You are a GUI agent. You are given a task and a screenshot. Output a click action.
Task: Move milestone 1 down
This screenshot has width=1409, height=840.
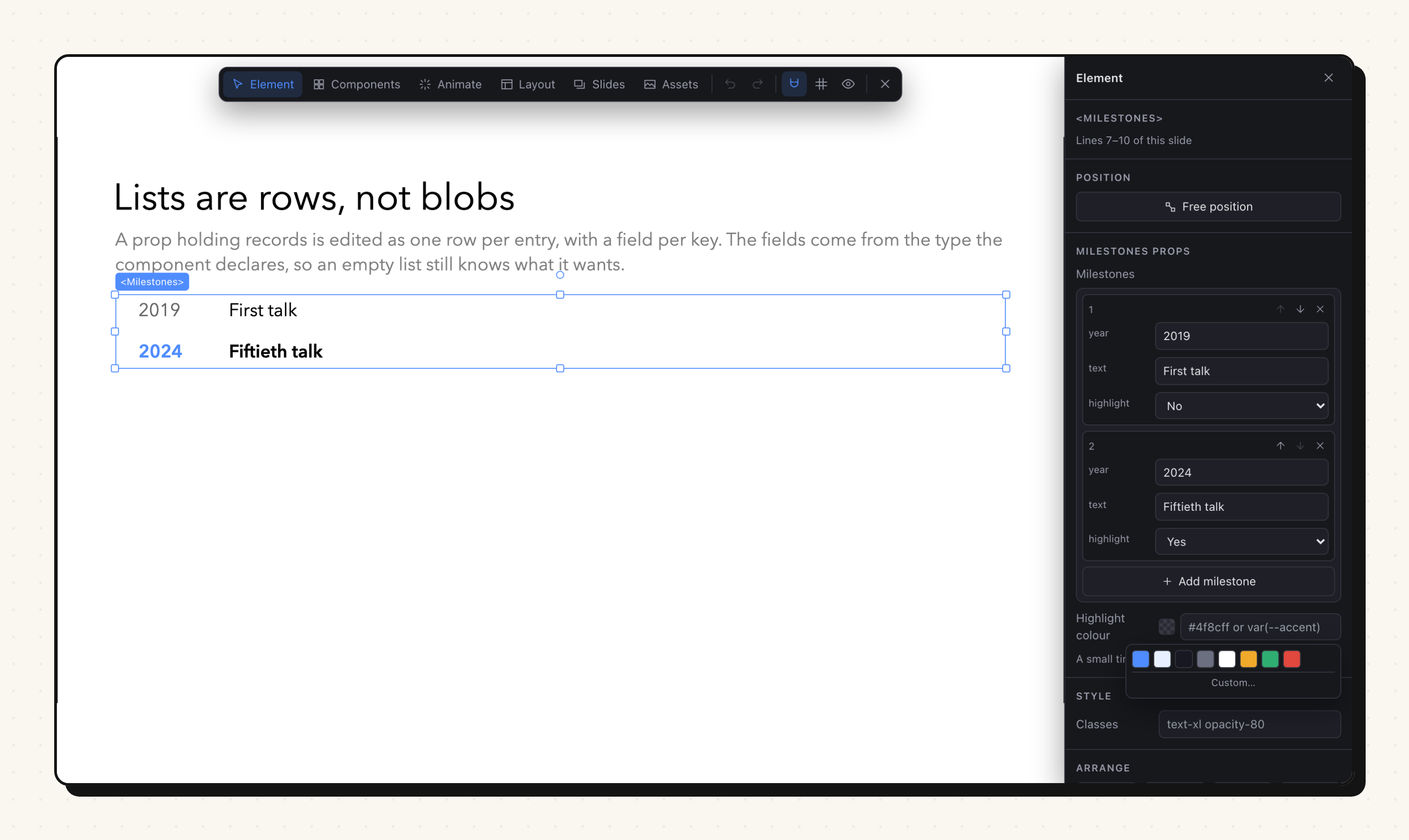coord(1300,309)
